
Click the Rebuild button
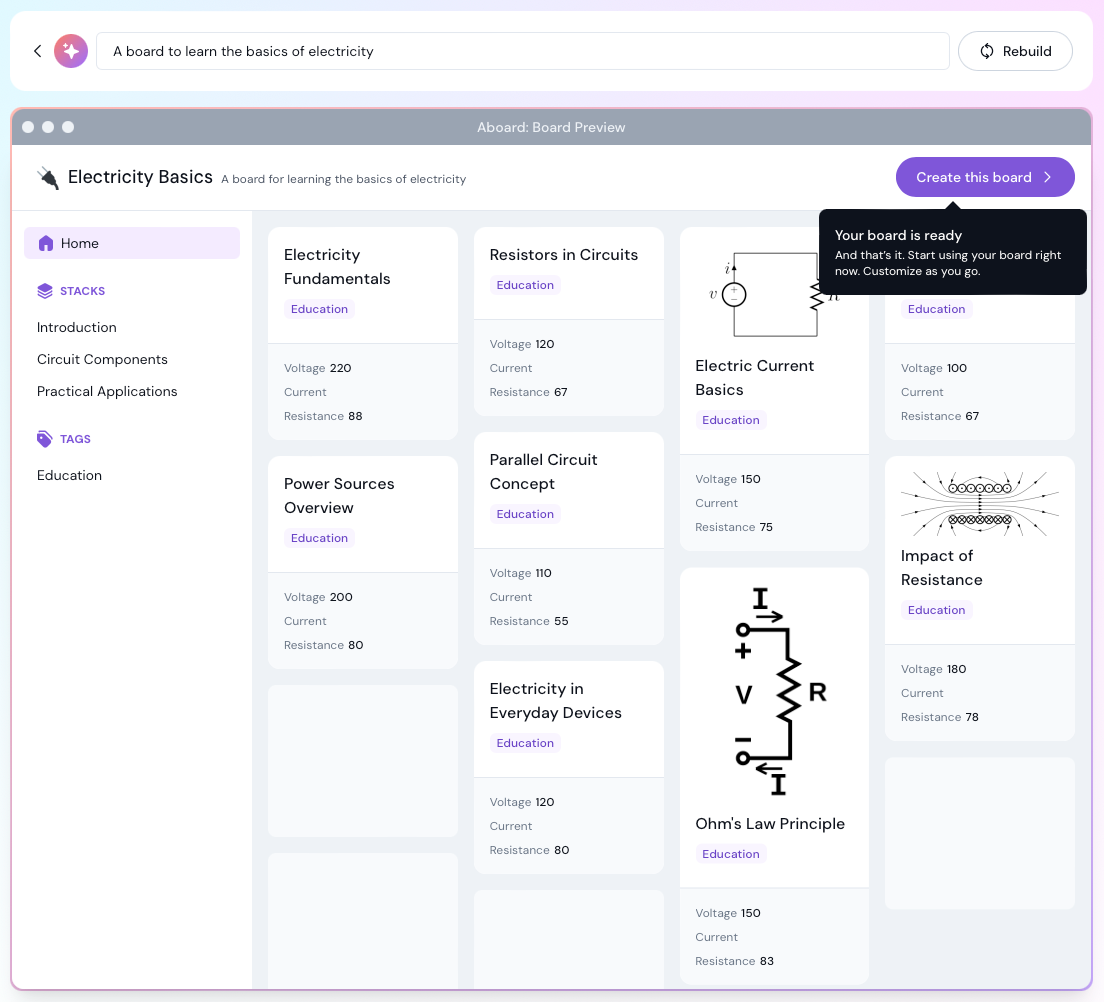(x=1015, y=51)
